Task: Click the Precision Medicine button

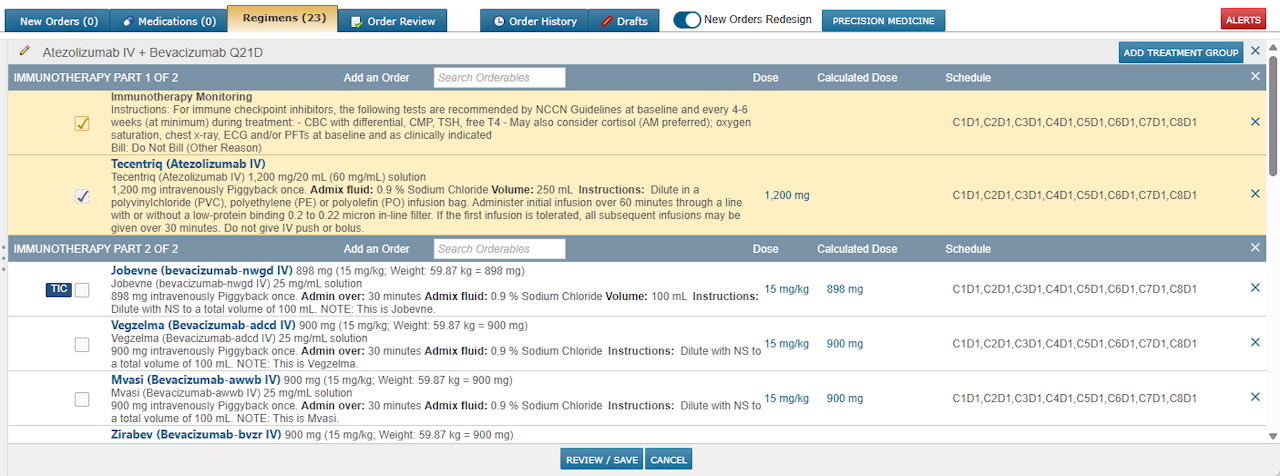Action: pos(883,20)
